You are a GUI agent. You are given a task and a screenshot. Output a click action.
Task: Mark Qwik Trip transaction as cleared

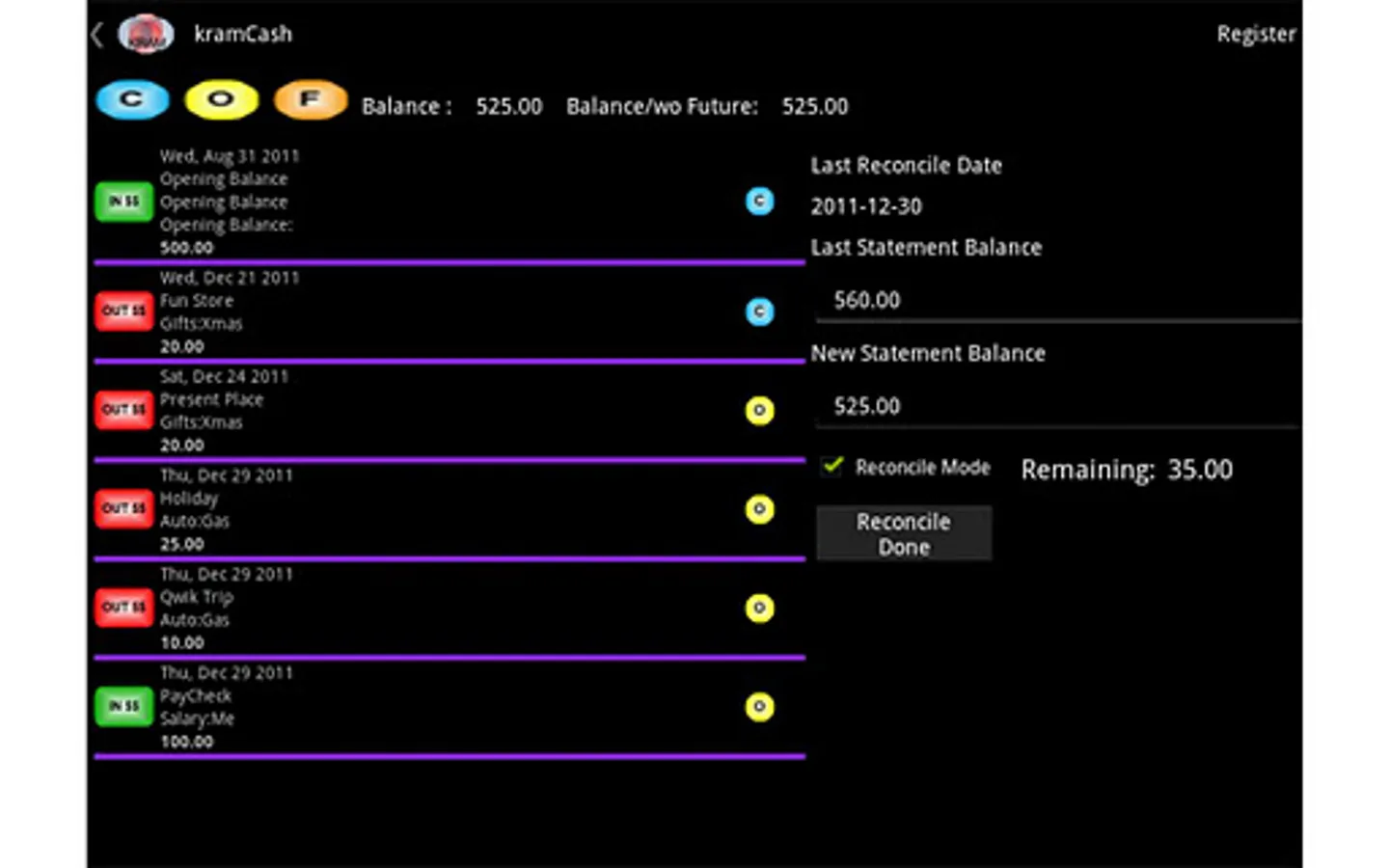[x=759, y=608]
